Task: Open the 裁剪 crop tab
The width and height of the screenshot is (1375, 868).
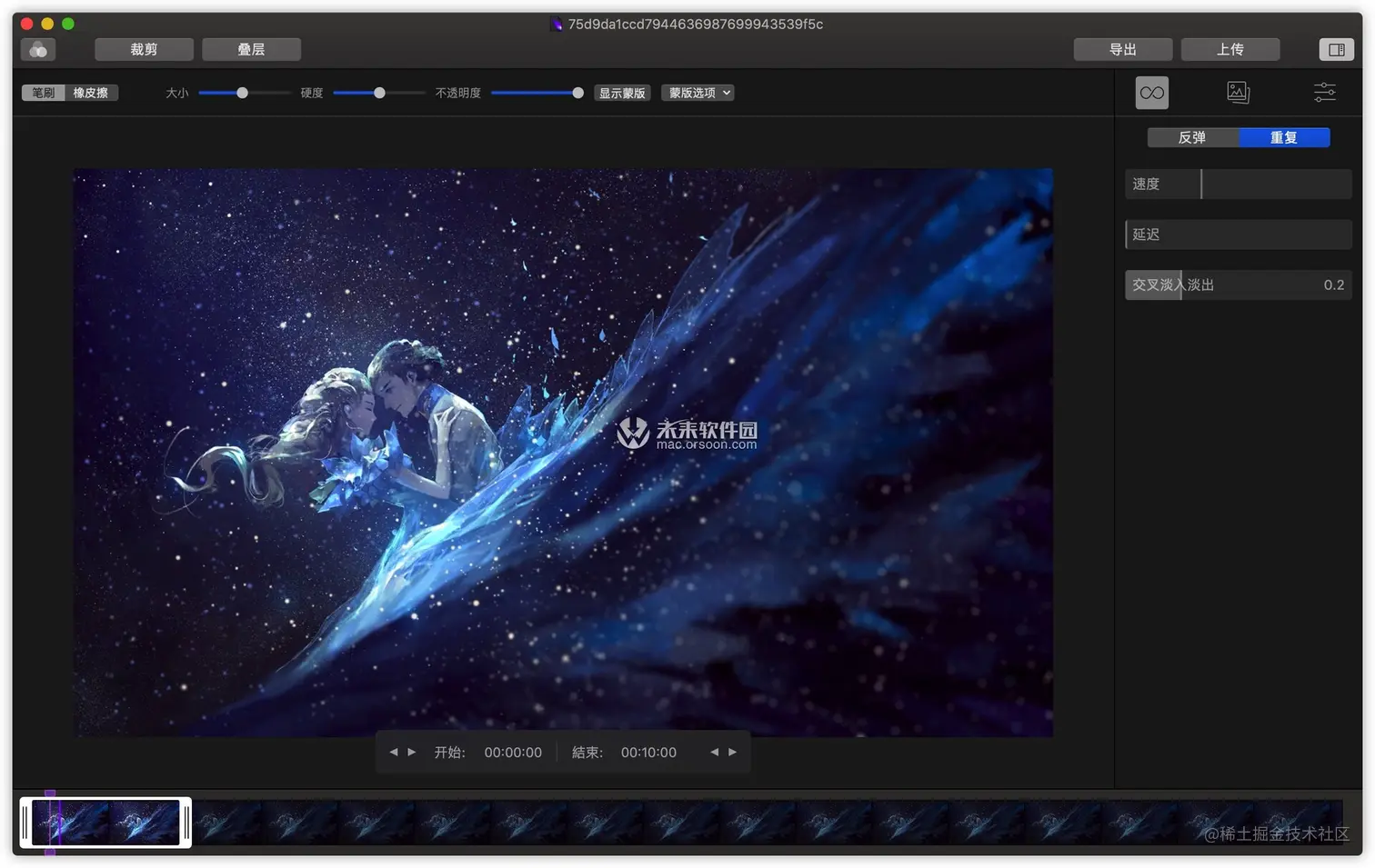Action: click(144, 49)
